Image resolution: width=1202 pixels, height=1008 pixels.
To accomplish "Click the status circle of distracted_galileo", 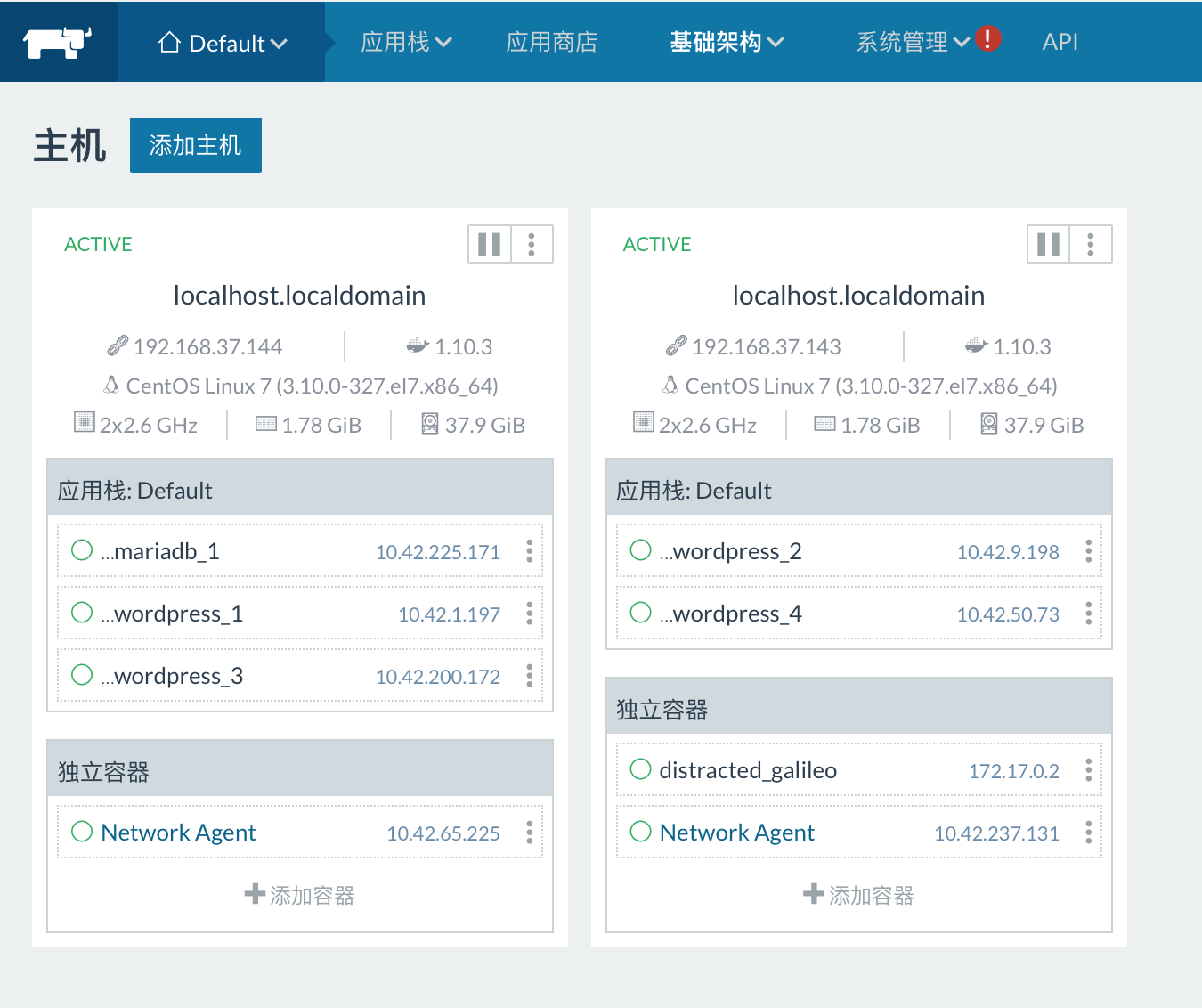I will point(641,769).
